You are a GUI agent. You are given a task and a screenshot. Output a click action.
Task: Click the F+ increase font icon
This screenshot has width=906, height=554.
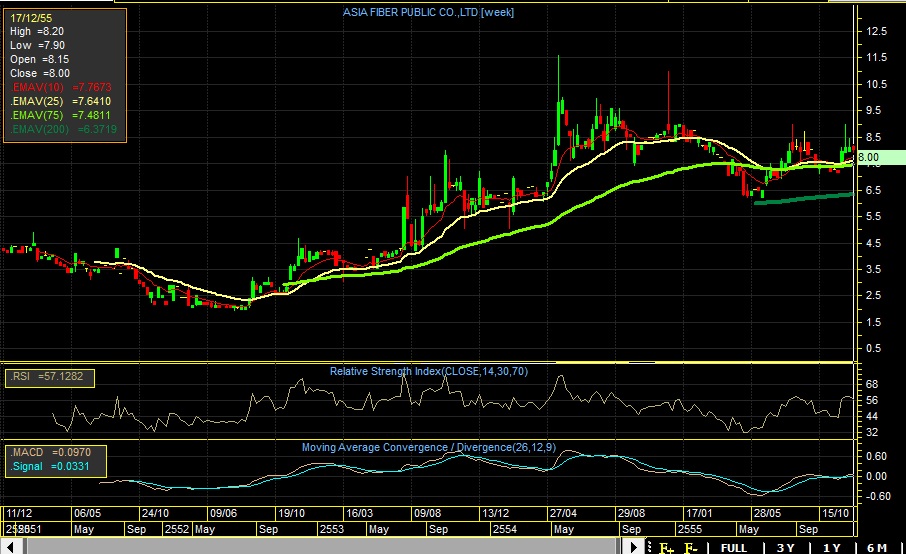[666, 547]
